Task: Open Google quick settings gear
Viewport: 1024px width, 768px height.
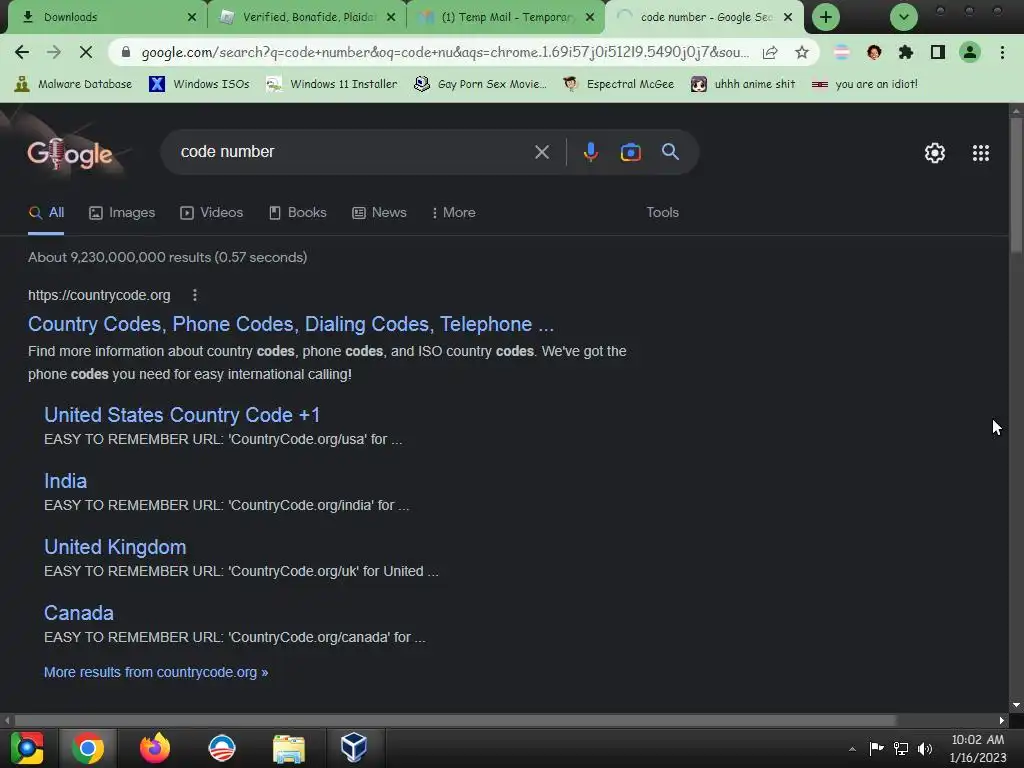Action: pos(935,153)
